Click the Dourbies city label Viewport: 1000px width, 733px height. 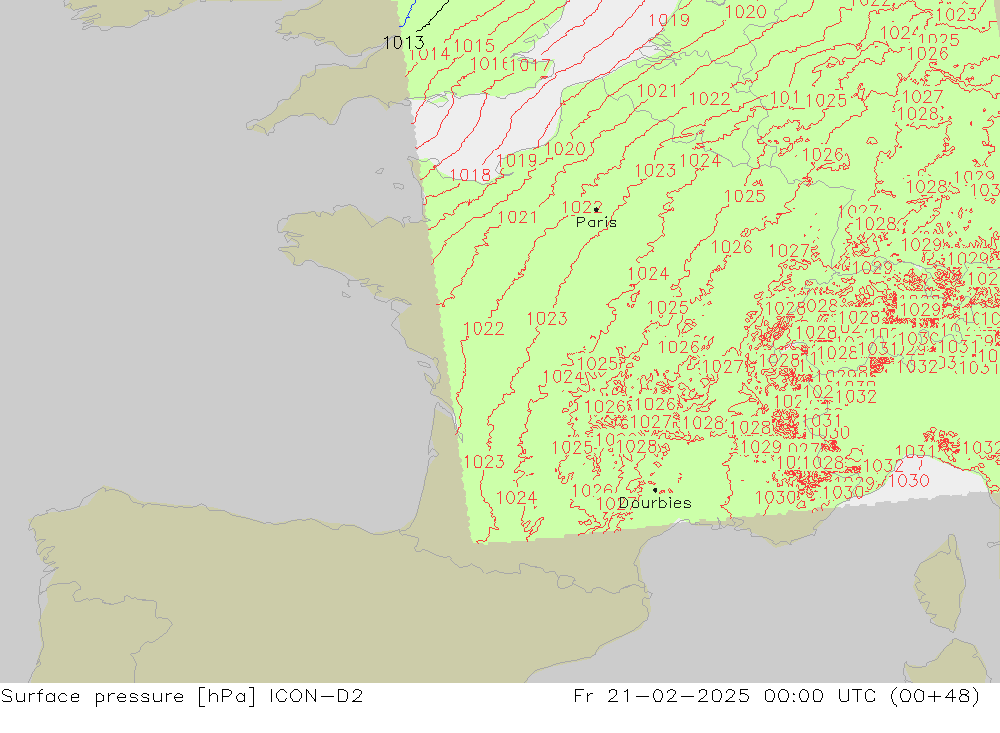[655, 503]
